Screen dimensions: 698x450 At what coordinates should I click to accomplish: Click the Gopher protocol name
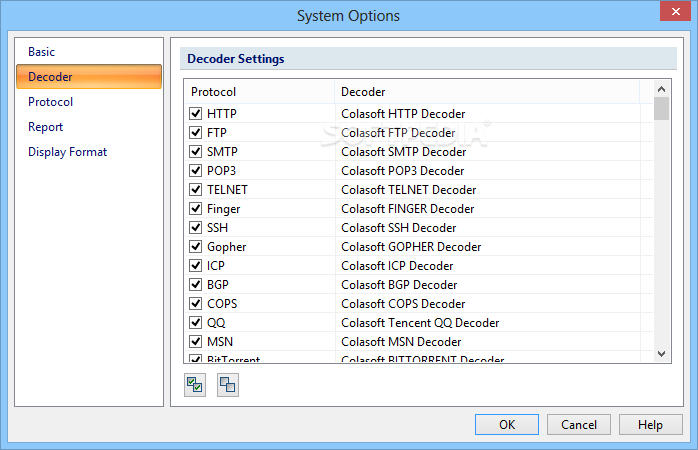tap(227, 247)
